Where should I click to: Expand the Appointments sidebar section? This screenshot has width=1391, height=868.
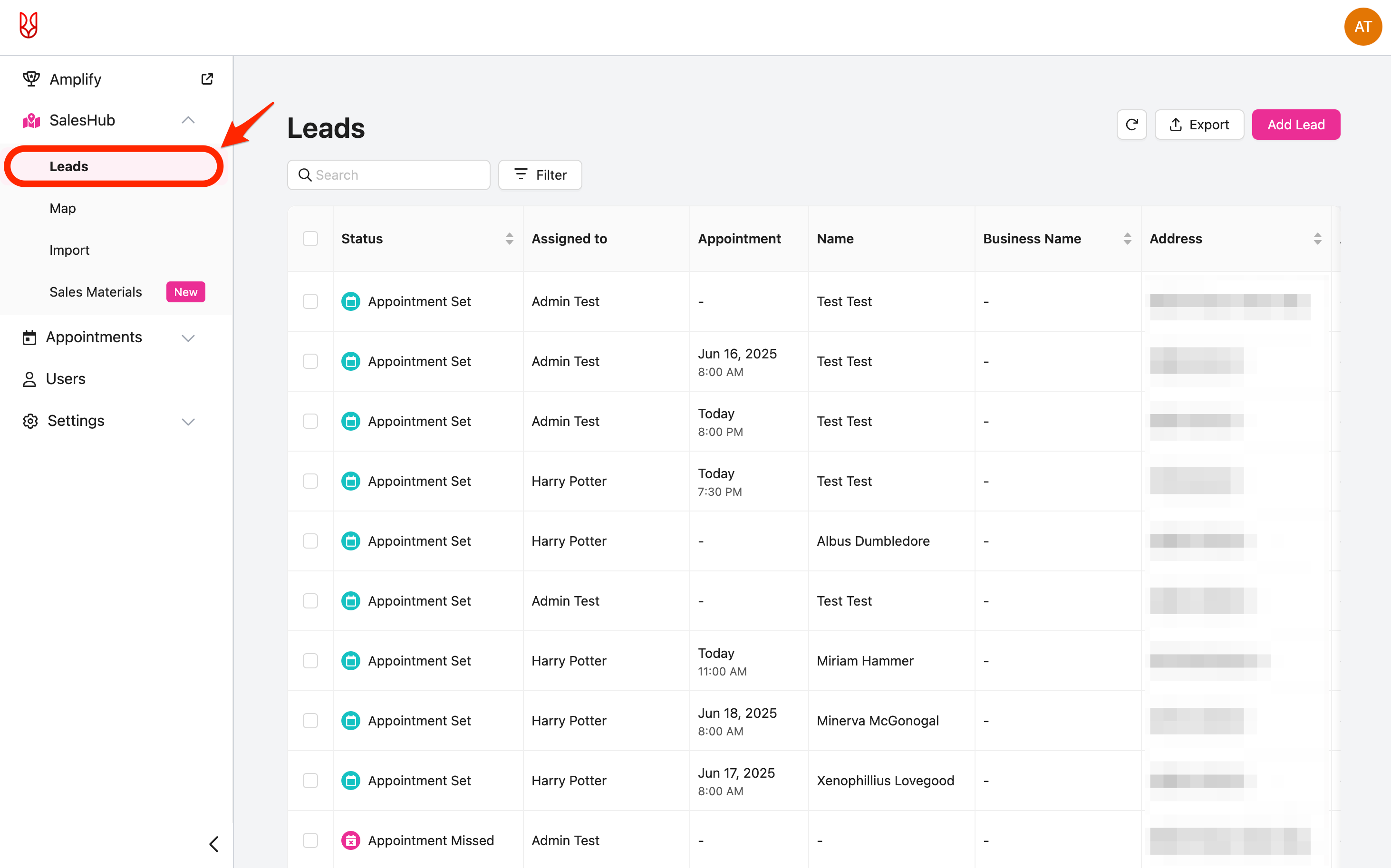188,338
